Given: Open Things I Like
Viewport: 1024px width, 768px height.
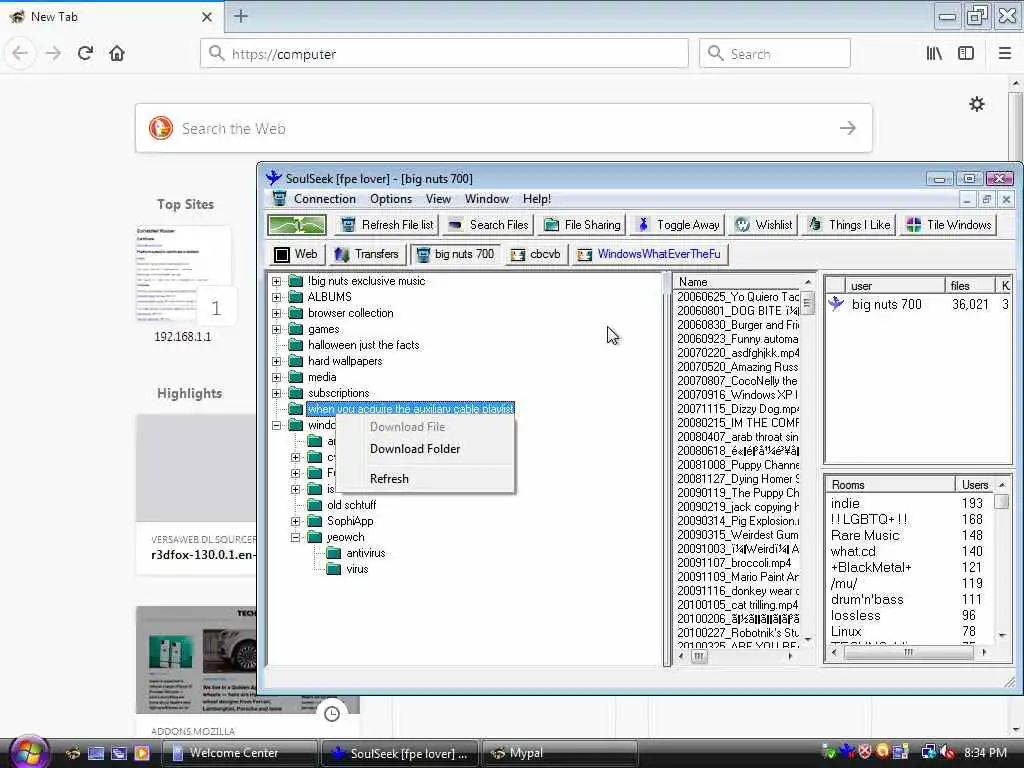Looking at the screenshot, I should tap(849, 225).
